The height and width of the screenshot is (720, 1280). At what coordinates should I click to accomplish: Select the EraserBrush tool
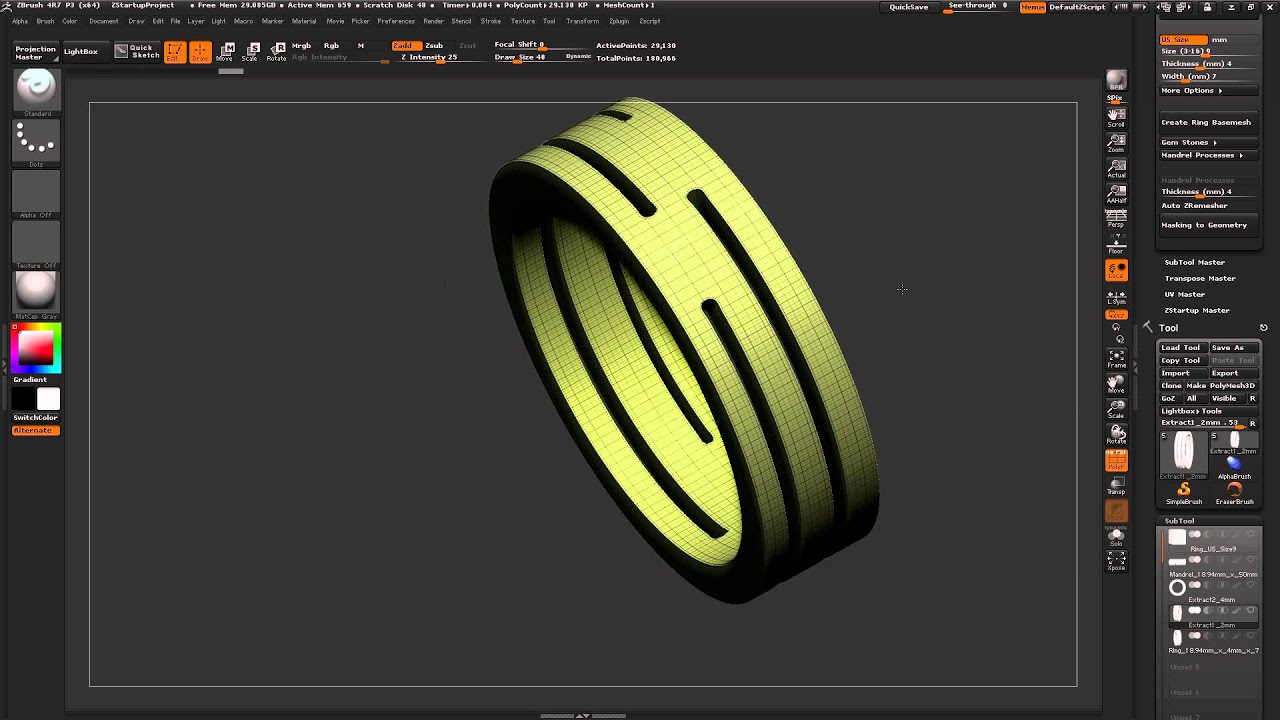[1234, 493]
